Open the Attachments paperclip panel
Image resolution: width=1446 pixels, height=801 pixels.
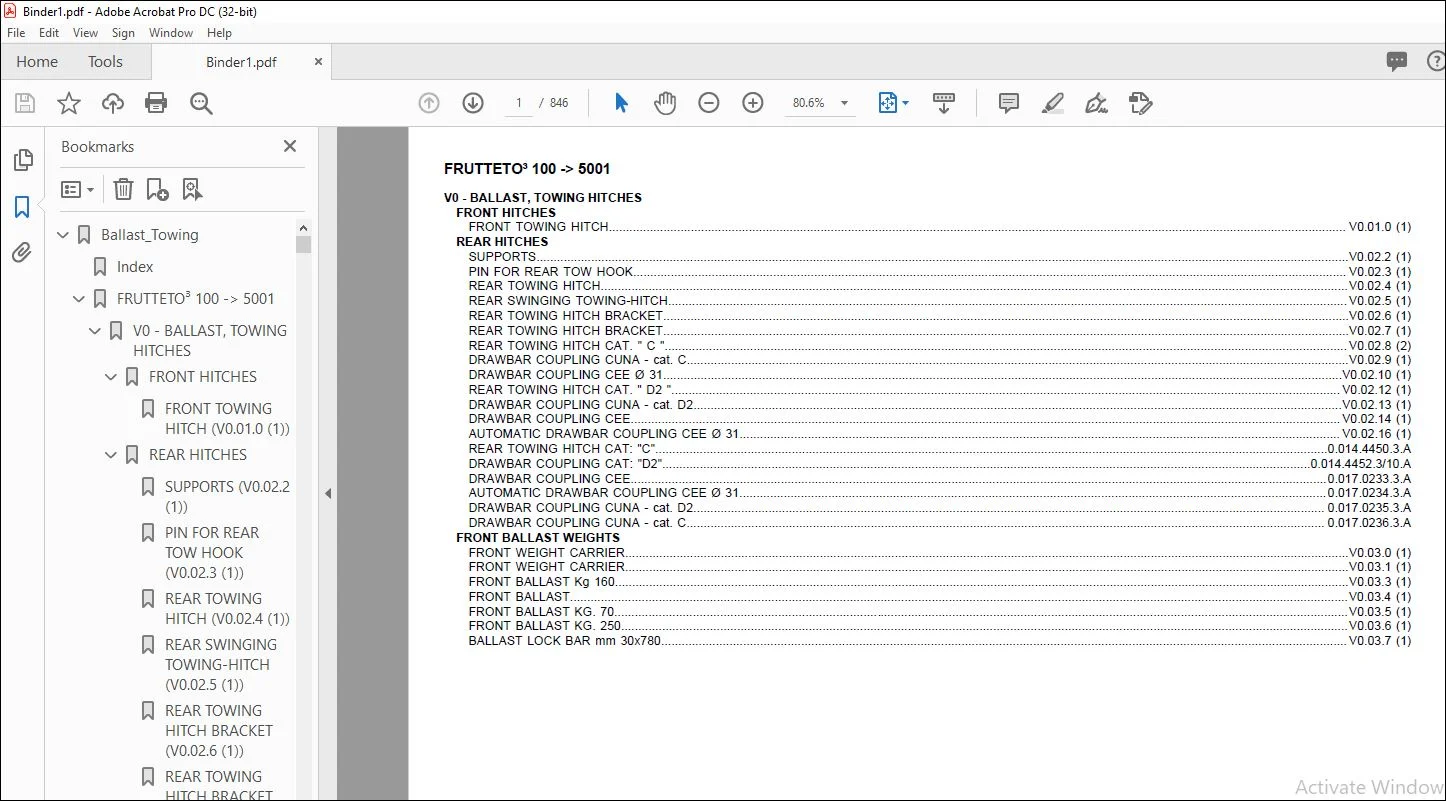point(22,253)
